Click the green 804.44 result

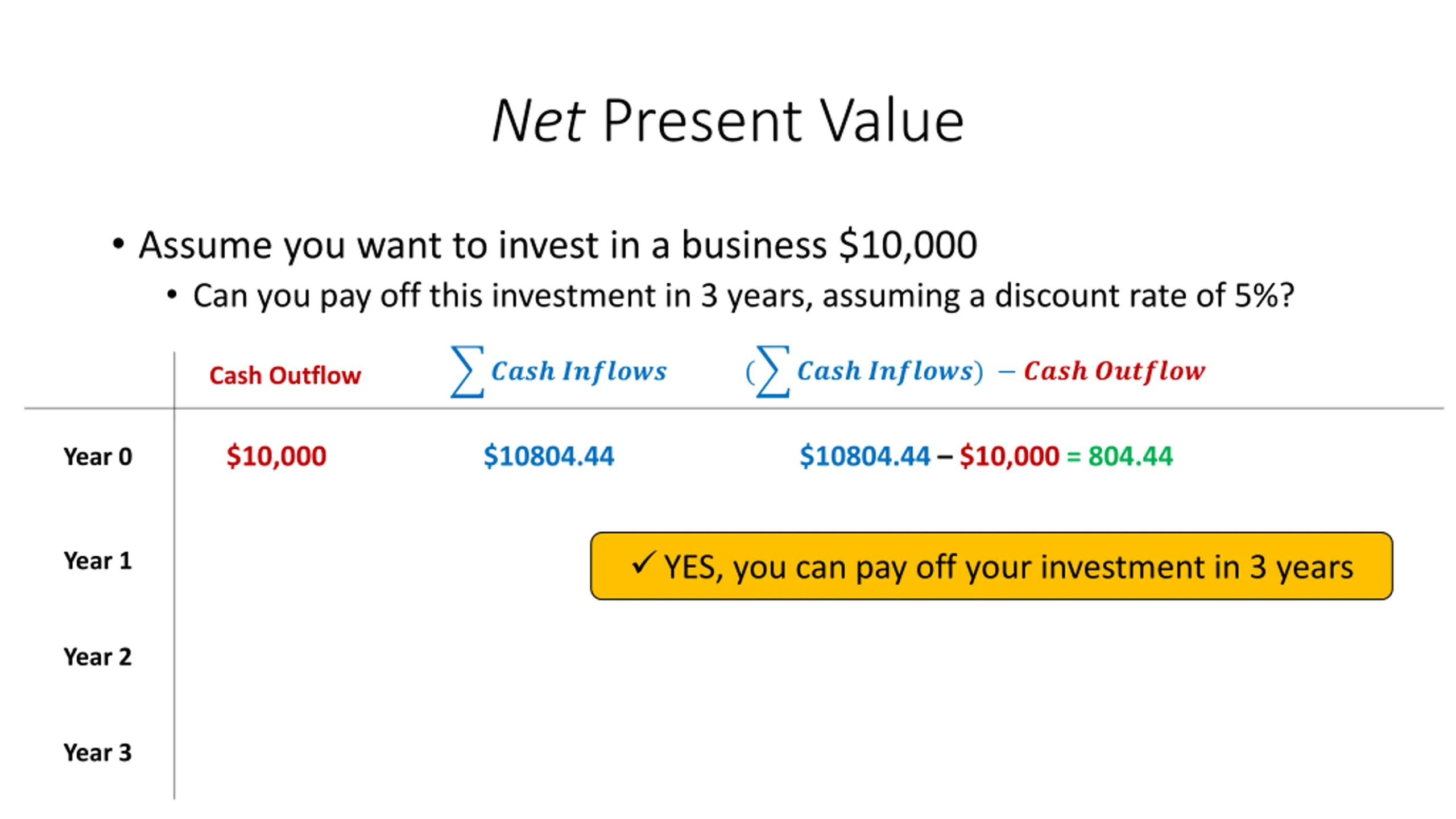coord(1131,456)
